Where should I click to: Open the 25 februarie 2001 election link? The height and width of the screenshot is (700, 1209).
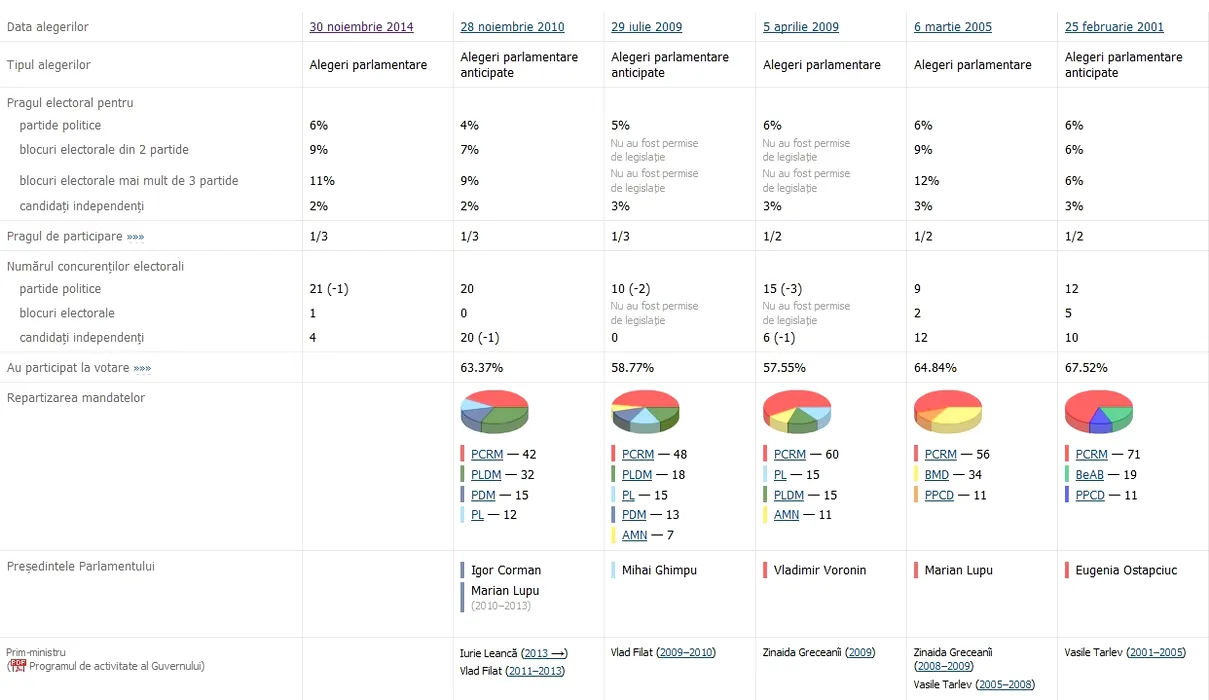[x=1114, y=27]
